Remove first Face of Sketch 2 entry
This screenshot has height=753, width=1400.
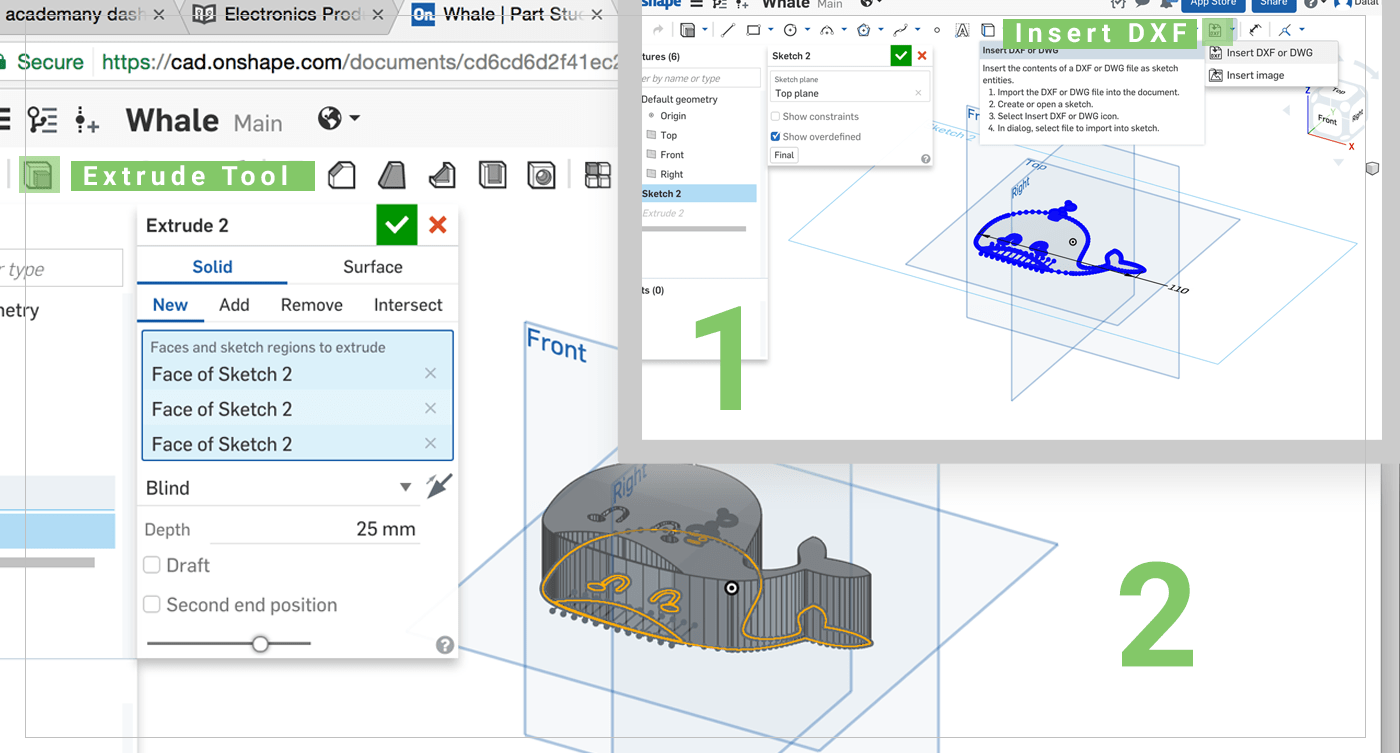tap(430, 373)
